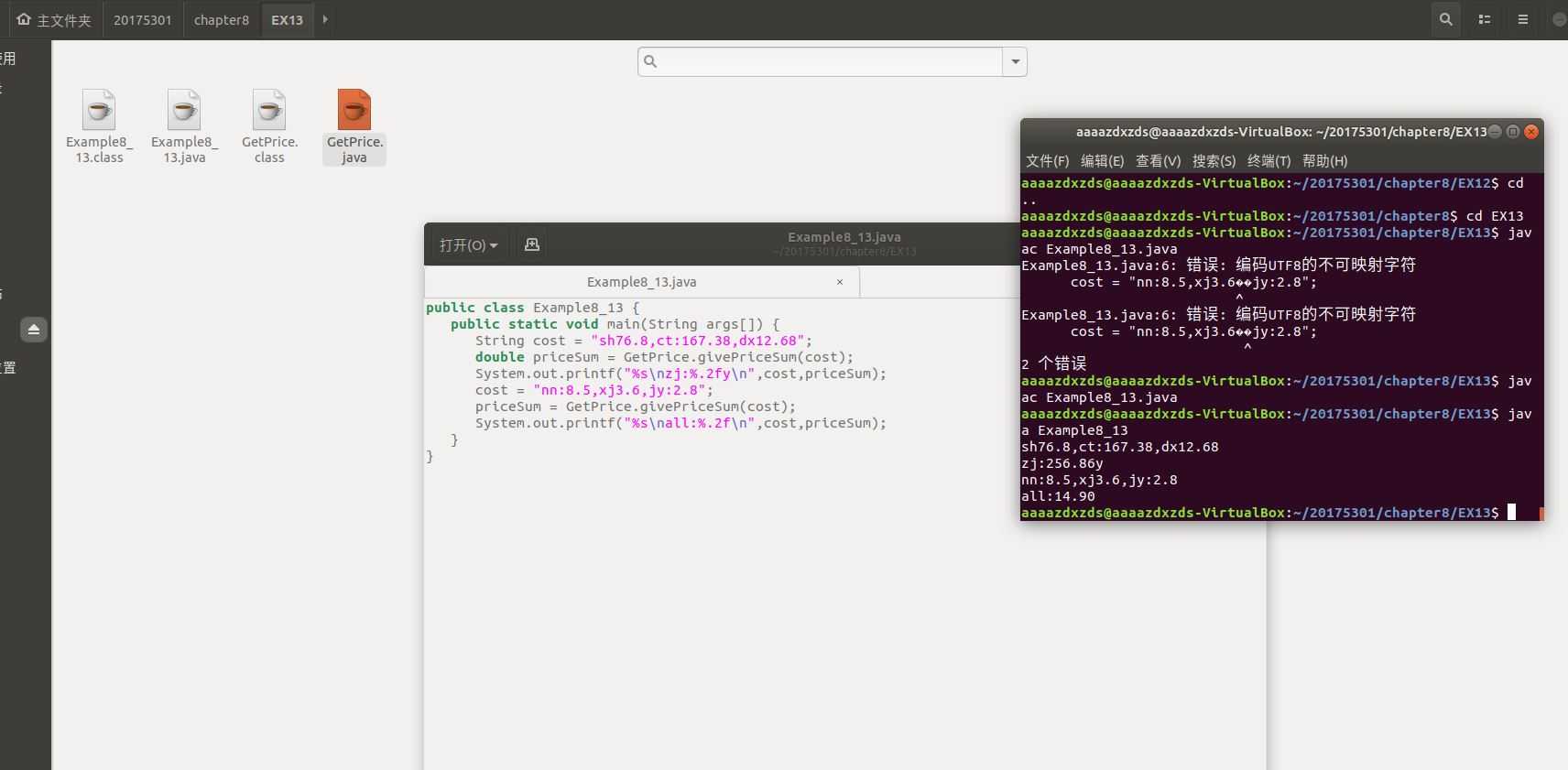Select the GetPrice.class file icon

pyautogui.click(x=269, y=111)
